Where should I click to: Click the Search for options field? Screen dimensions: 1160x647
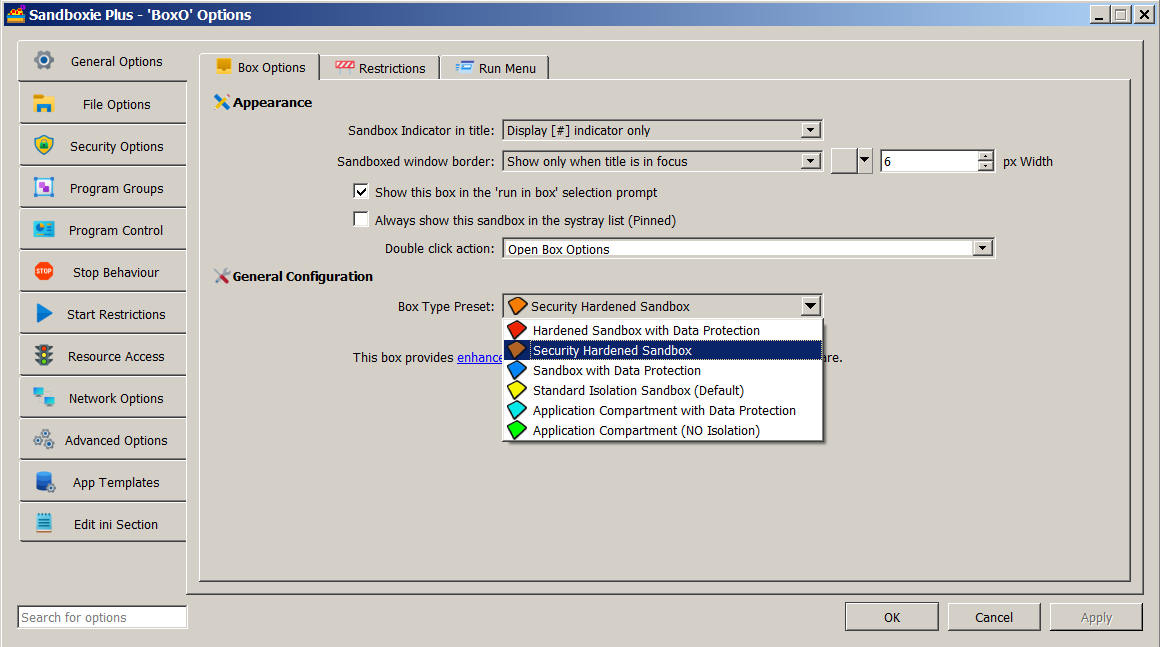point(102,617)
